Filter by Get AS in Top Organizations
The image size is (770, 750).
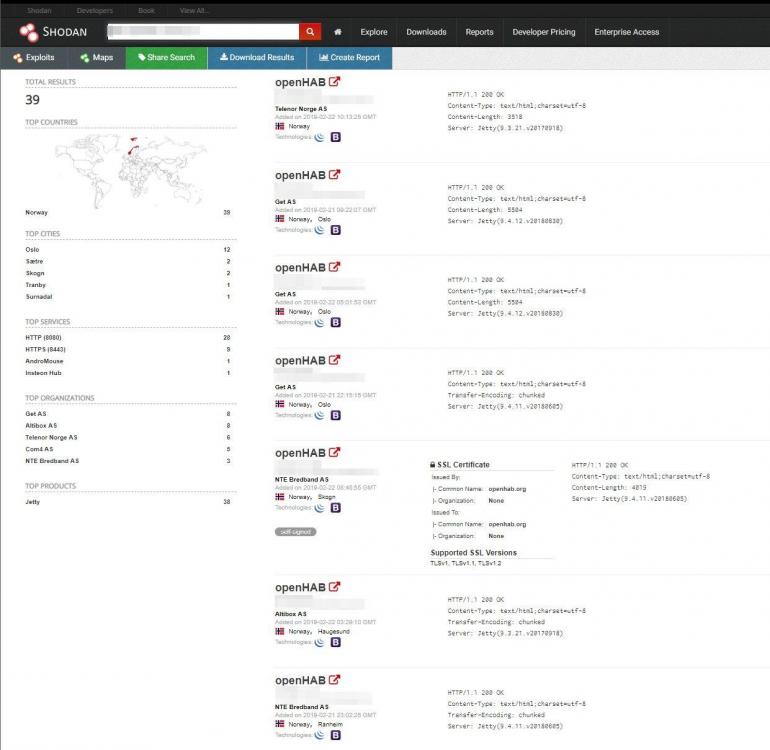[35, 414]
